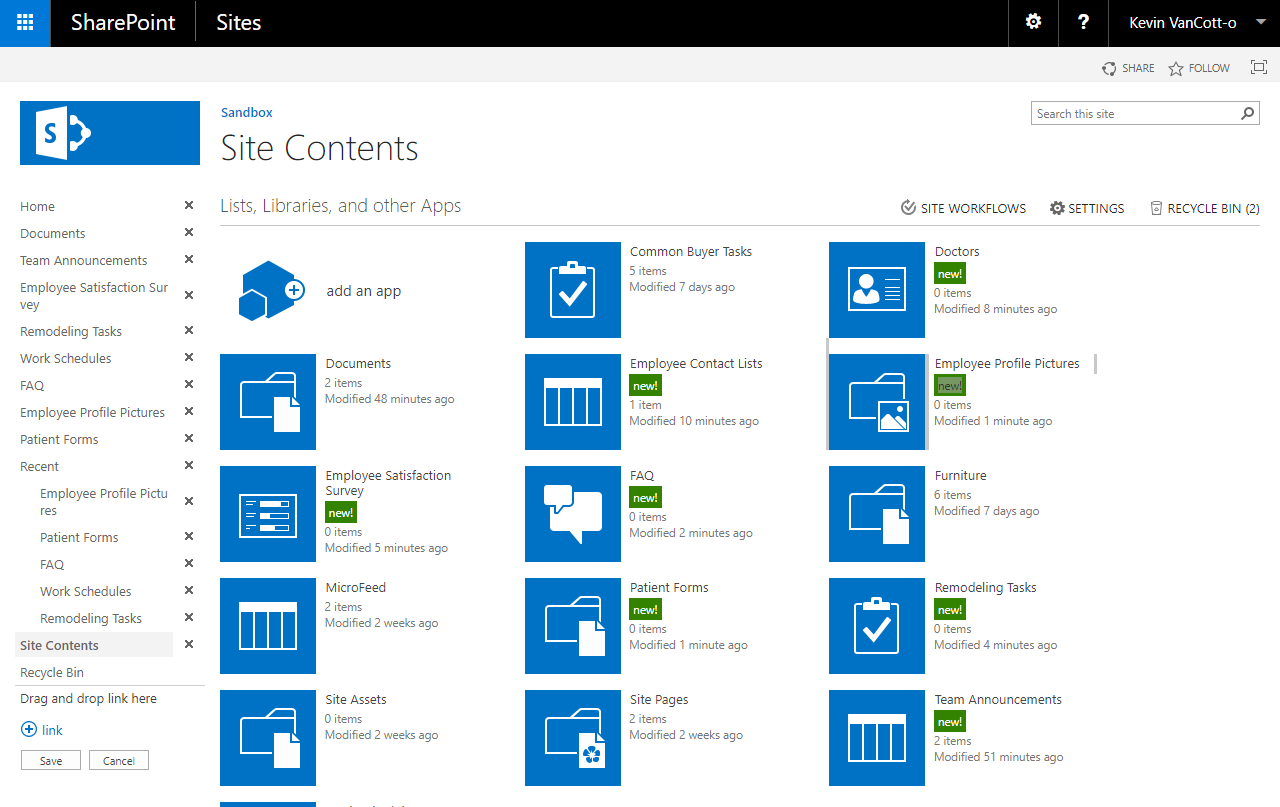
Task: Remove Team Announcements nav link X
Action: (189, 259)
